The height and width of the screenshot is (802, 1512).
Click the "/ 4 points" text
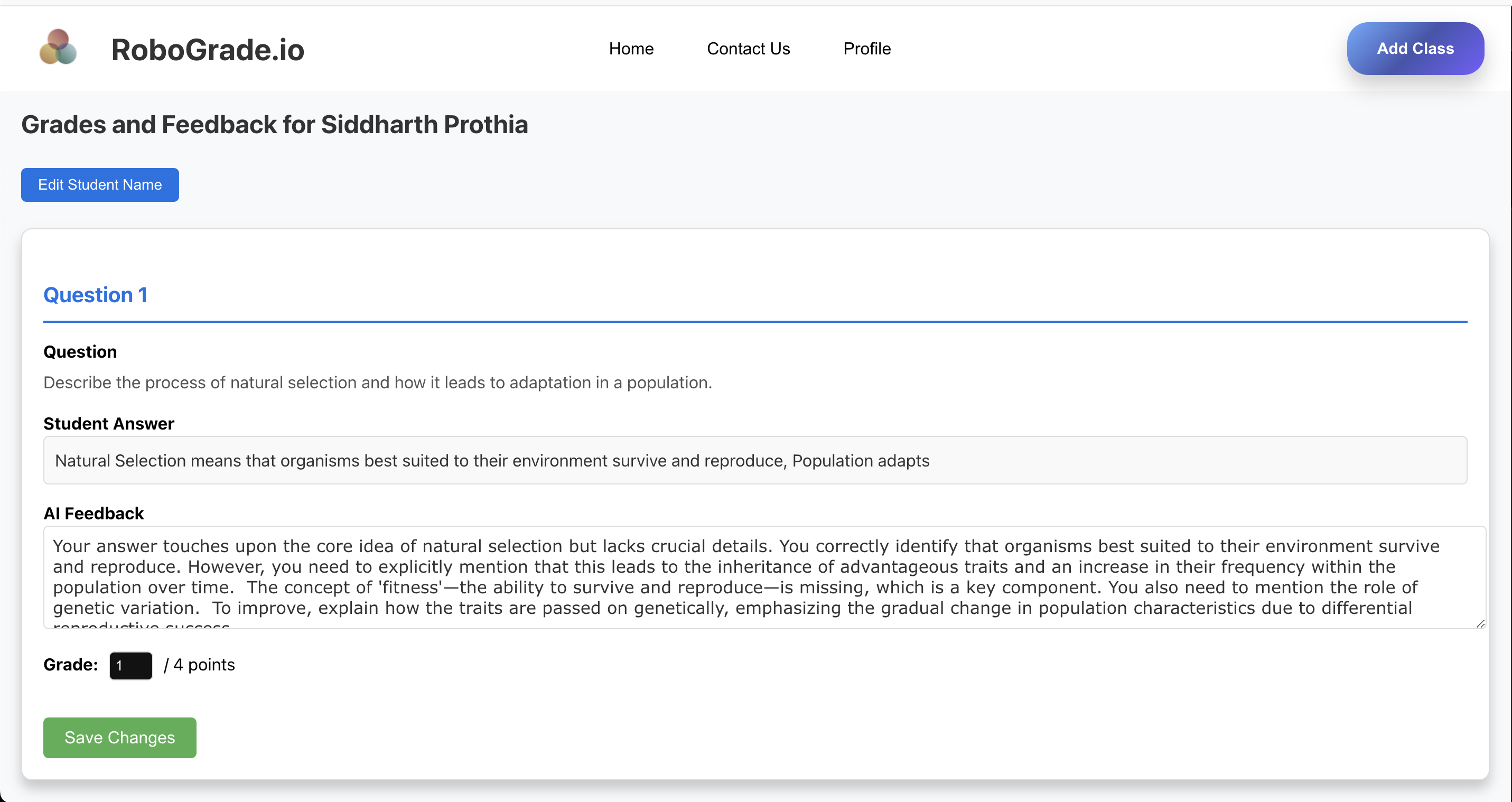point(200,665)
